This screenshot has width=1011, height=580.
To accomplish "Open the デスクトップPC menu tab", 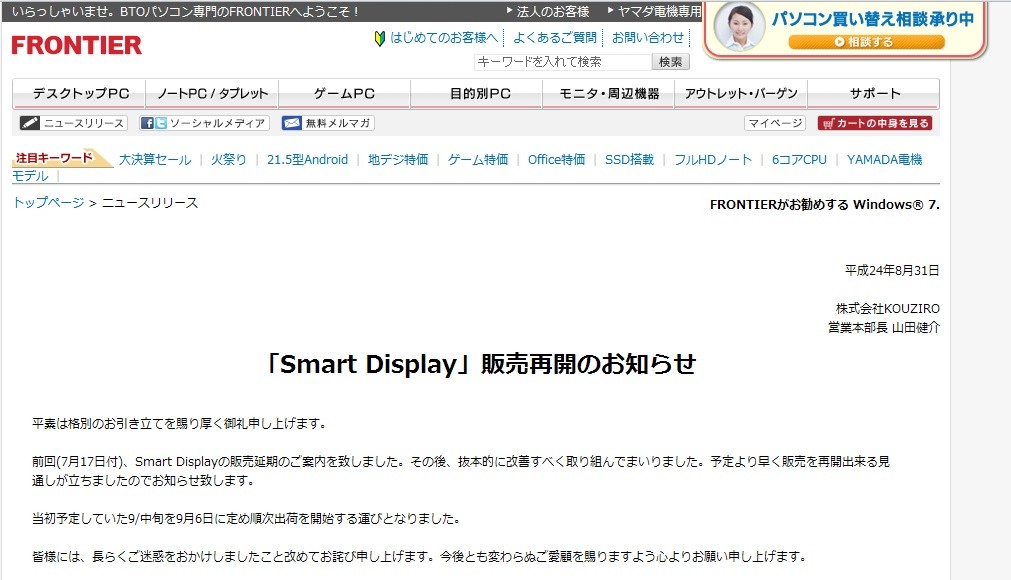I will tap(79, 94).
